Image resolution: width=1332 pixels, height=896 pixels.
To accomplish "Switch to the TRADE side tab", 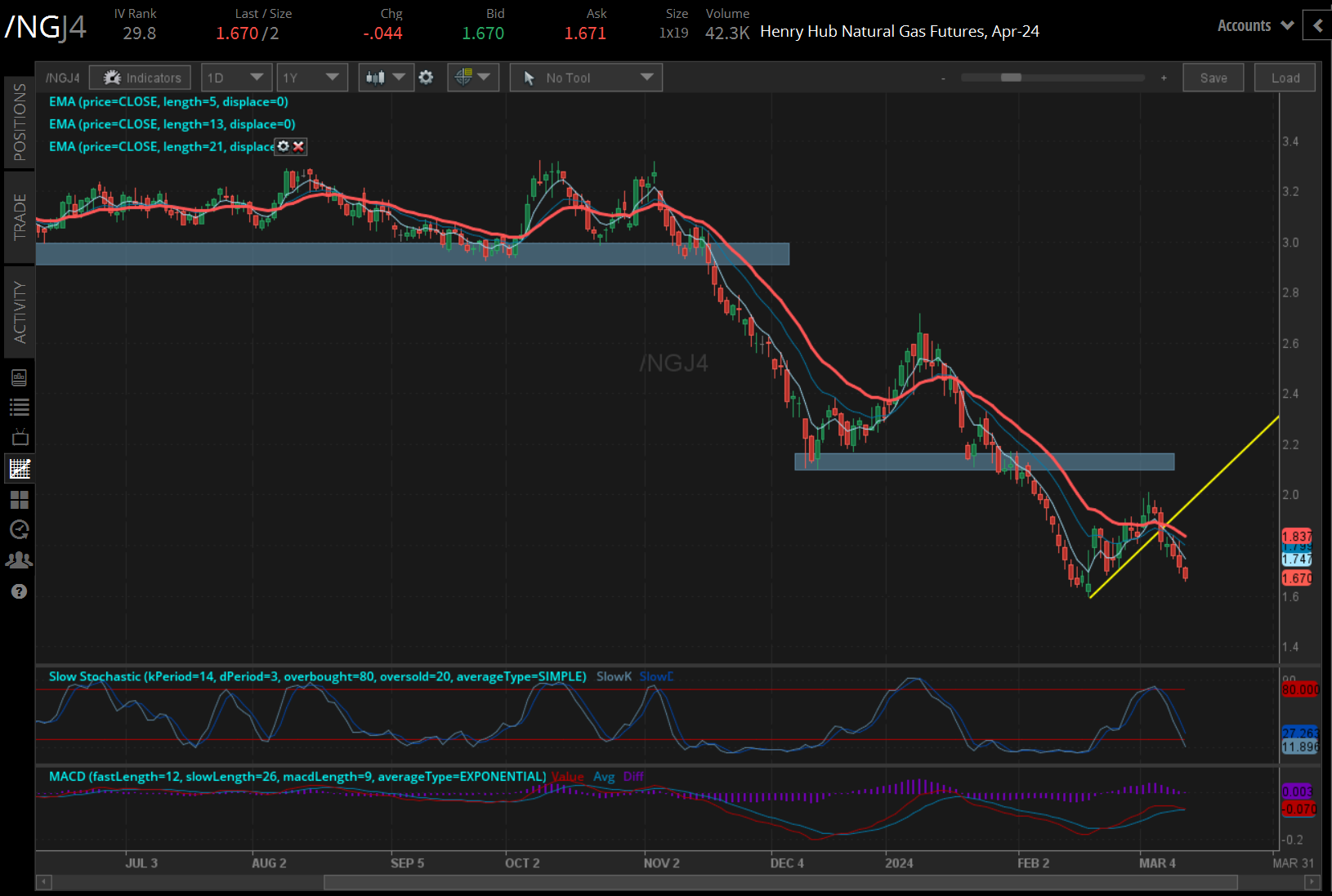I will point(20,217).
